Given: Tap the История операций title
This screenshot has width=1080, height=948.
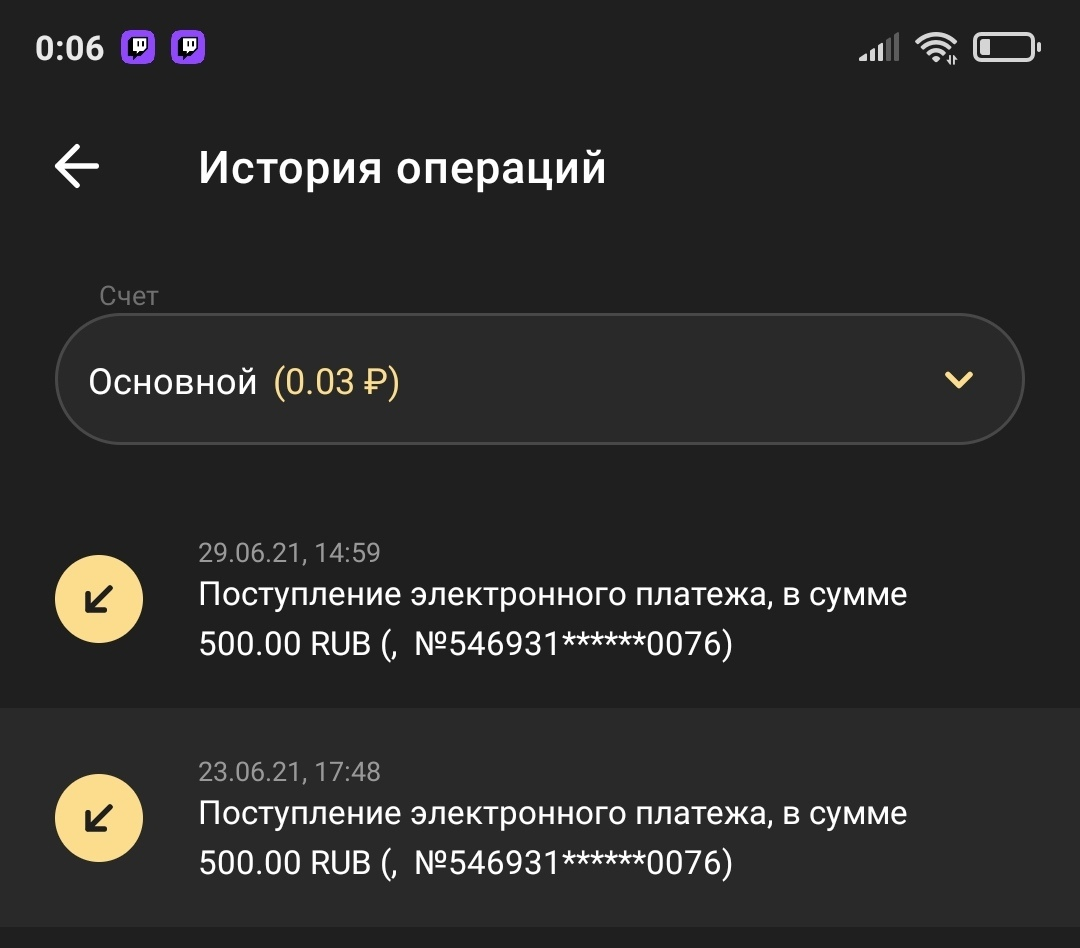Looking at the screenshot, I should [x=402, y=168].
